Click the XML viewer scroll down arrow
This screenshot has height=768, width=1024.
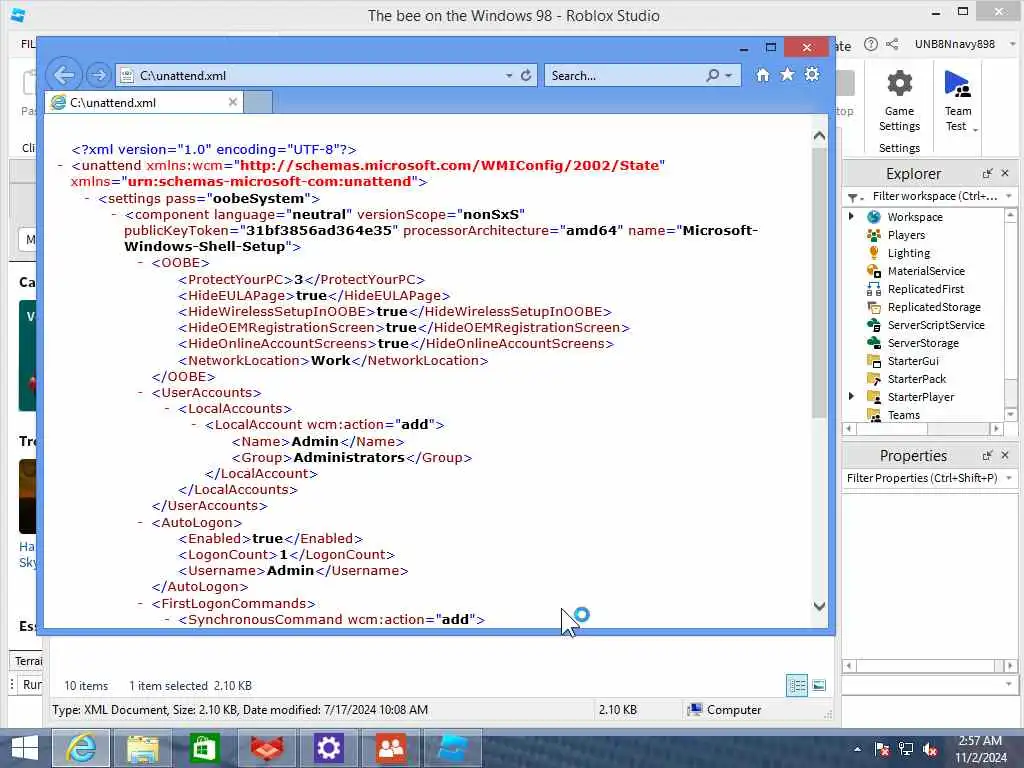click(x=819, y=606)
